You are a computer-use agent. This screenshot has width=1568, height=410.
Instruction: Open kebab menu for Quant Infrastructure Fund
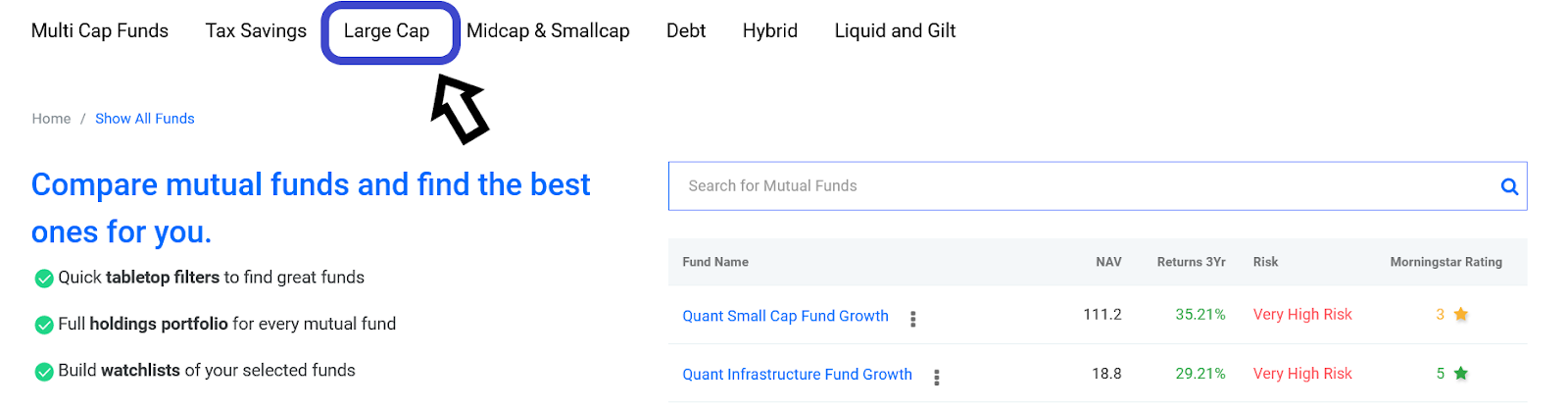click(937, 378)
